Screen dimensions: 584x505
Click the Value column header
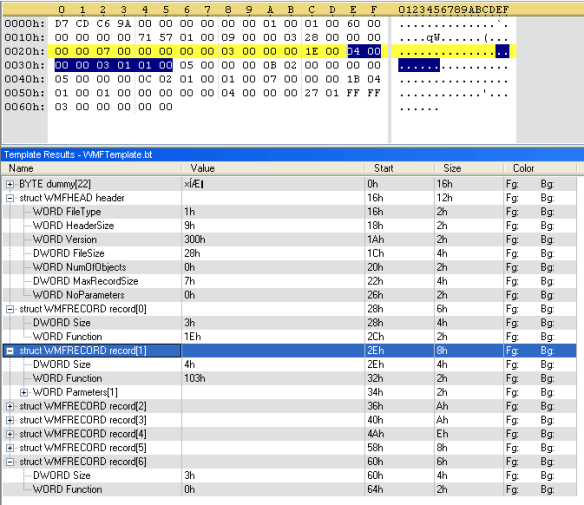pos(273,168)
